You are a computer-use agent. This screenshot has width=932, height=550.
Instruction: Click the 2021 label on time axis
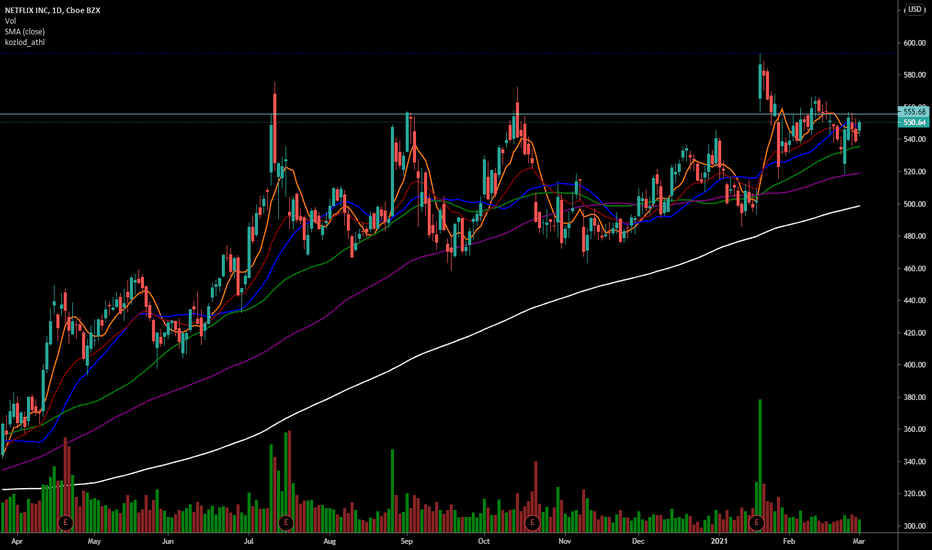719,542
